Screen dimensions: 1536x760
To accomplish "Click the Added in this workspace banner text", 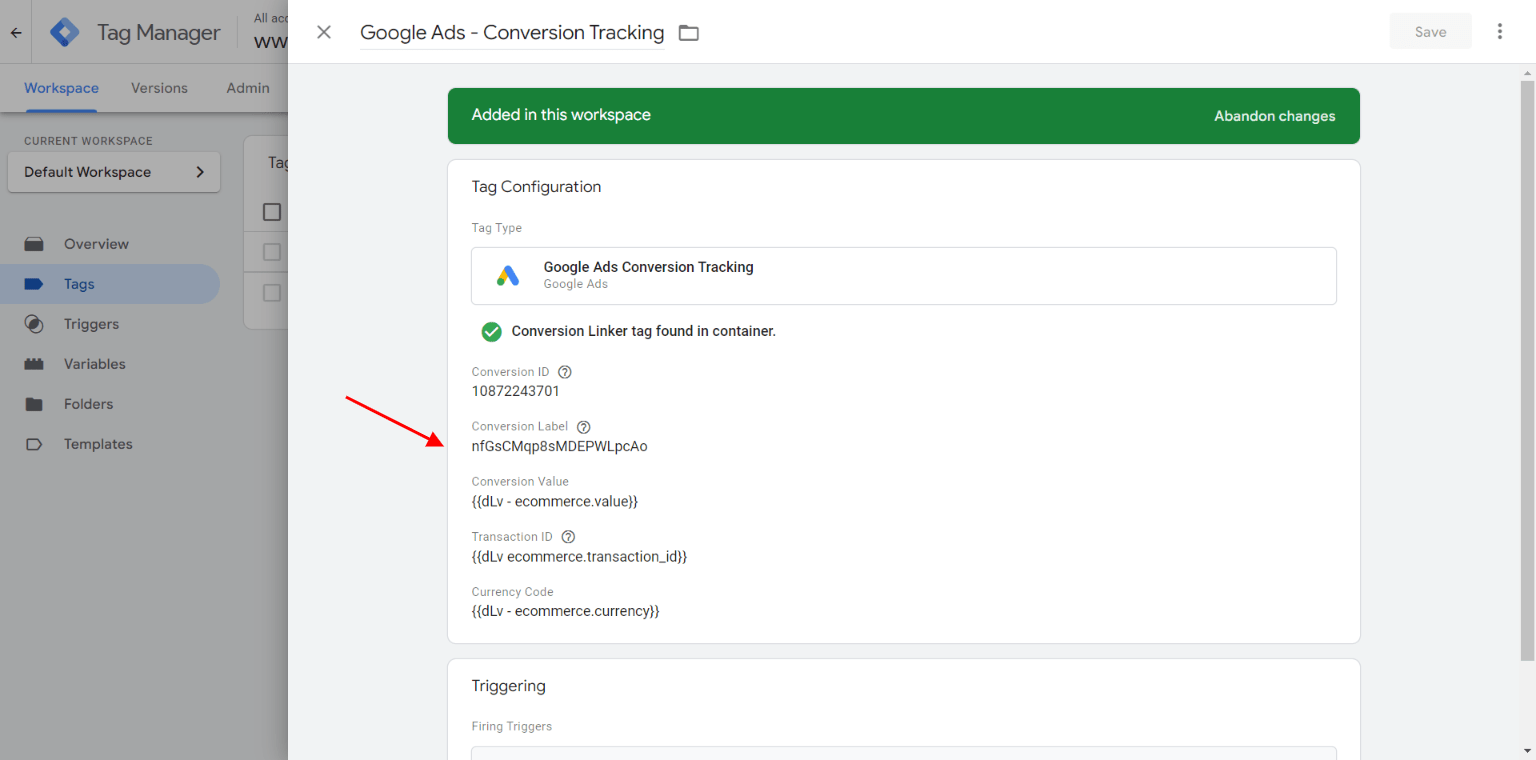I will click(561, 115).
